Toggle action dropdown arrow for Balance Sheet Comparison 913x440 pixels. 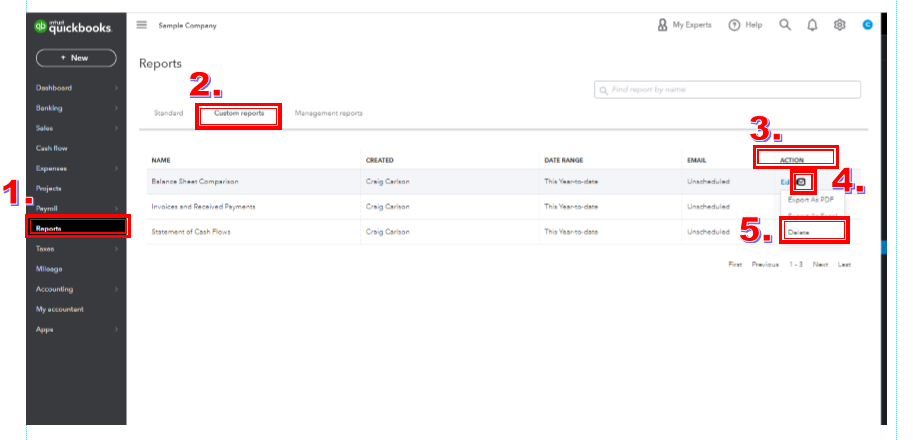click(802, 182)
